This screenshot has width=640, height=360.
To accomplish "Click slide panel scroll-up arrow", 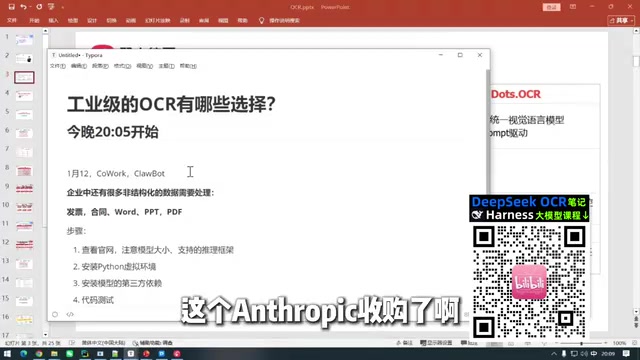I will 45,31.
